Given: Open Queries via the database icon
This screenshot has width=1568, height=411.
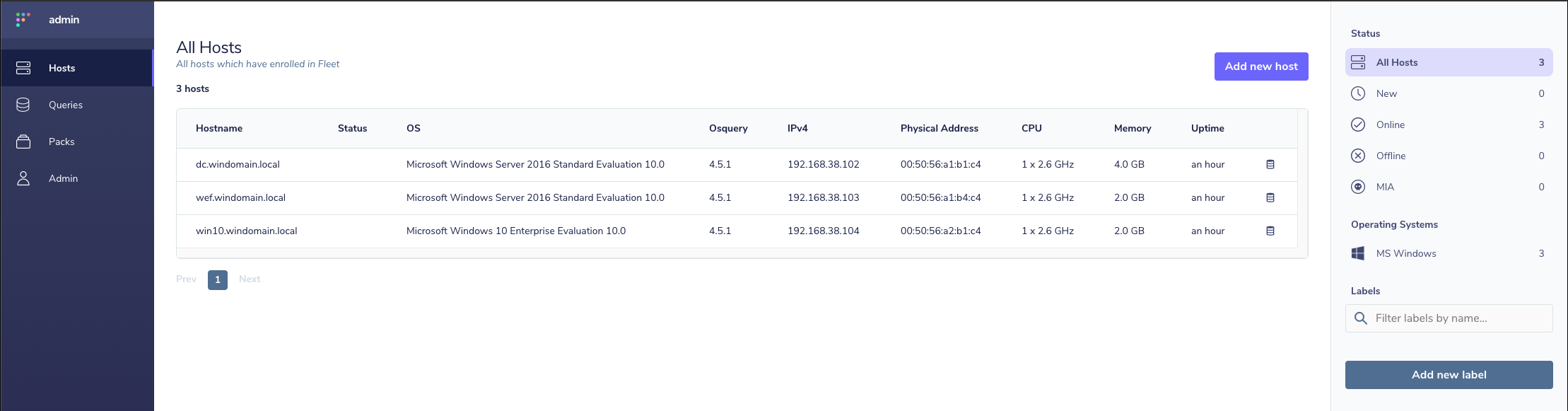Looking at the screenshot, I should click(x=23, y=105).
